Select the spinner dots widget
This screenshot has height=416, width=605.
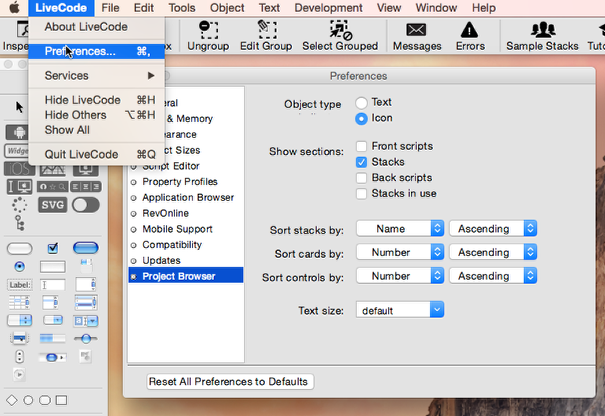coord(19,205)
